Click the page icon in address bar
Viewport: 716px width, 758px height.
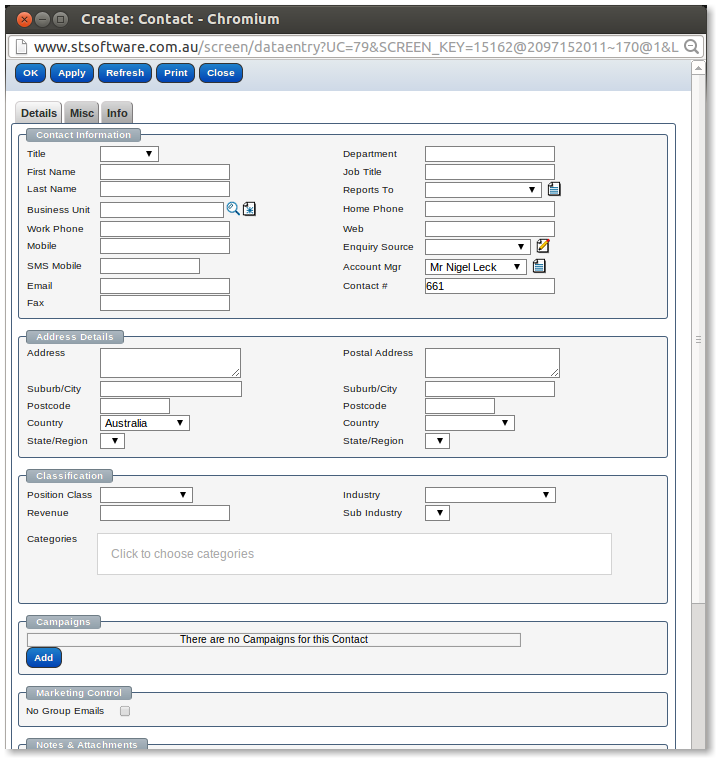pos(21,46)
